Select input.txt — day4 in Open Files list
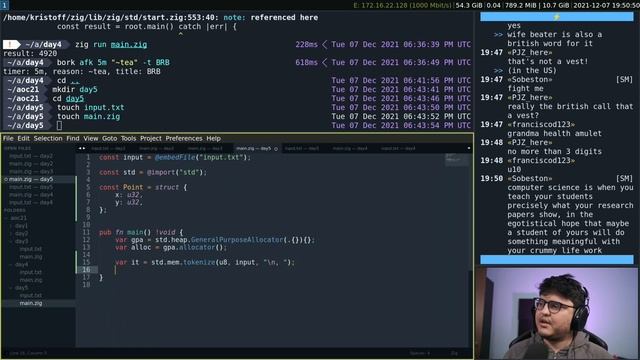The height and width of the screenshot is (360, 640). [x=31, y=202]
